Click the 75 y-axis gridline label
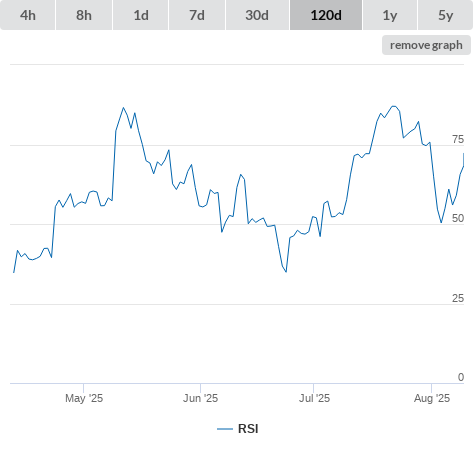 pos(458,139)
